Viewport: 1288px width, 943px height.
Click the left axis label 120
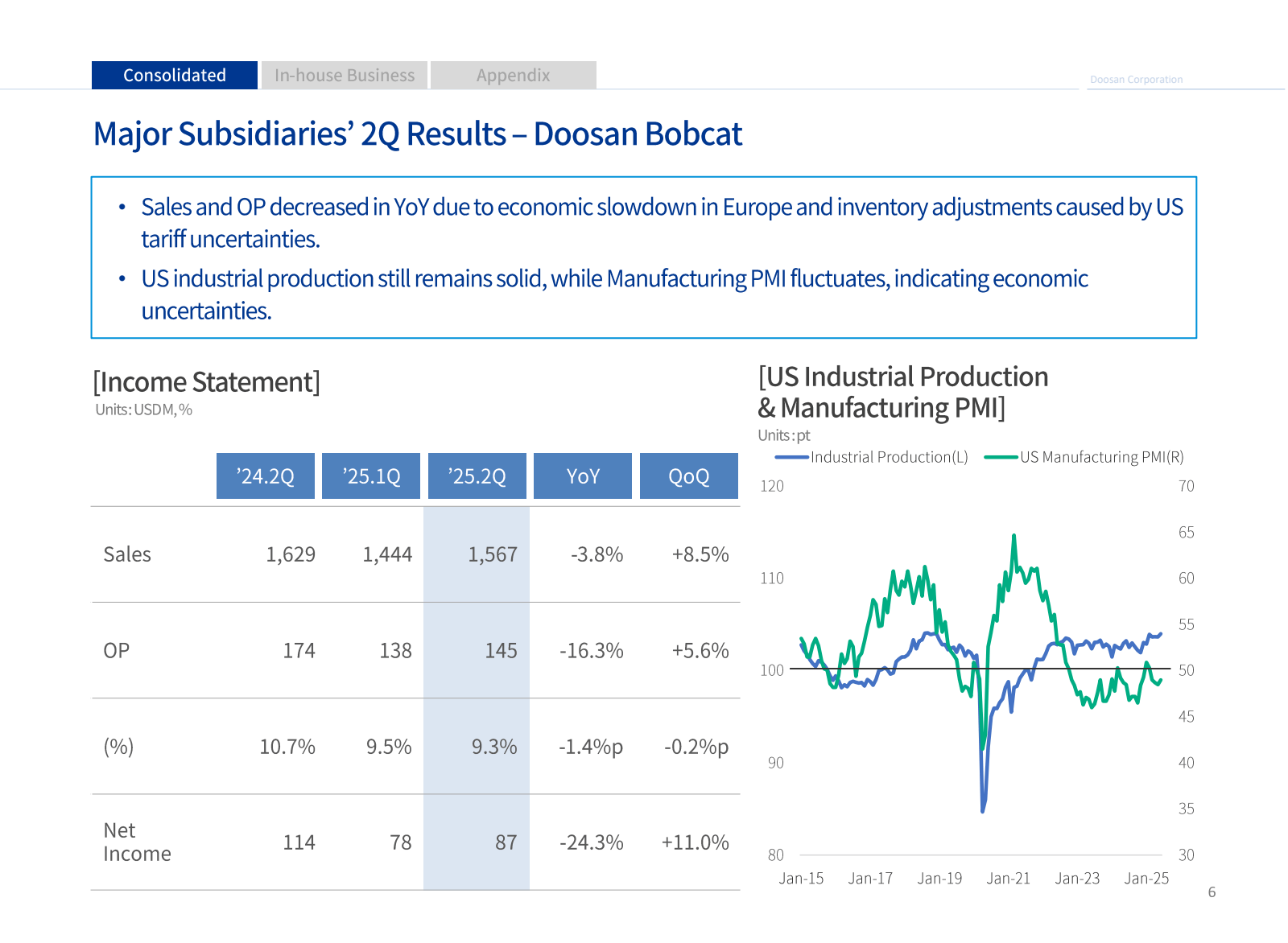[x=772, y=486]
